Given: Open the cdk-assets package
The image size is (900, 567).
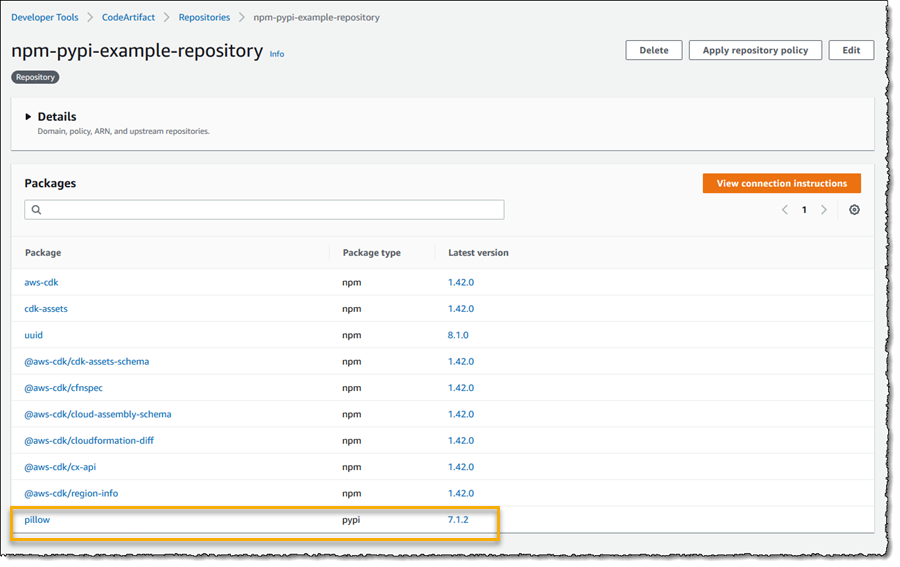Looking at the screenshot, I should tap(46, 309).
